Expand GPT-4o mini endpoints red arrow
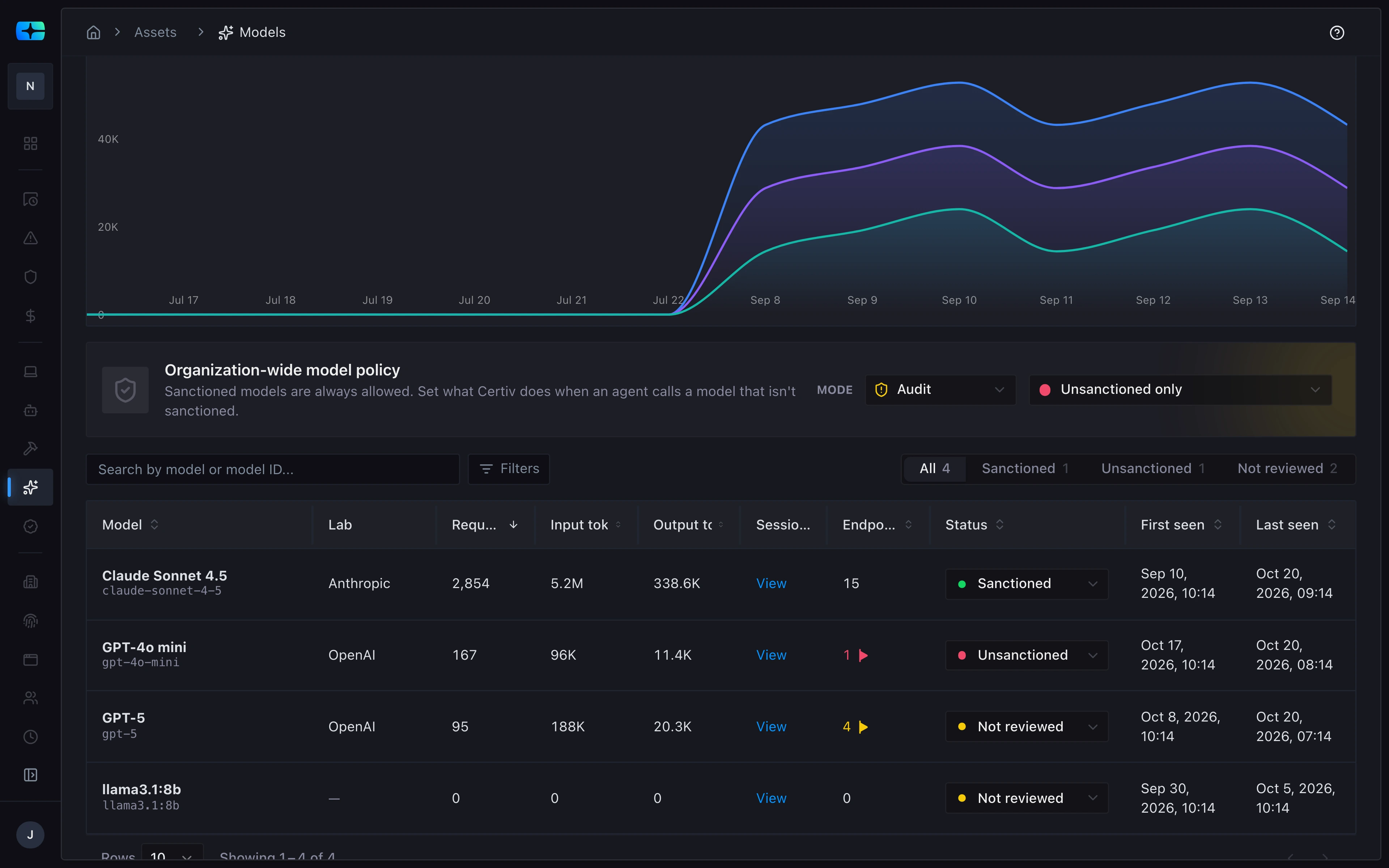This screenshot has width=1389, height=868. pos(863,655)
